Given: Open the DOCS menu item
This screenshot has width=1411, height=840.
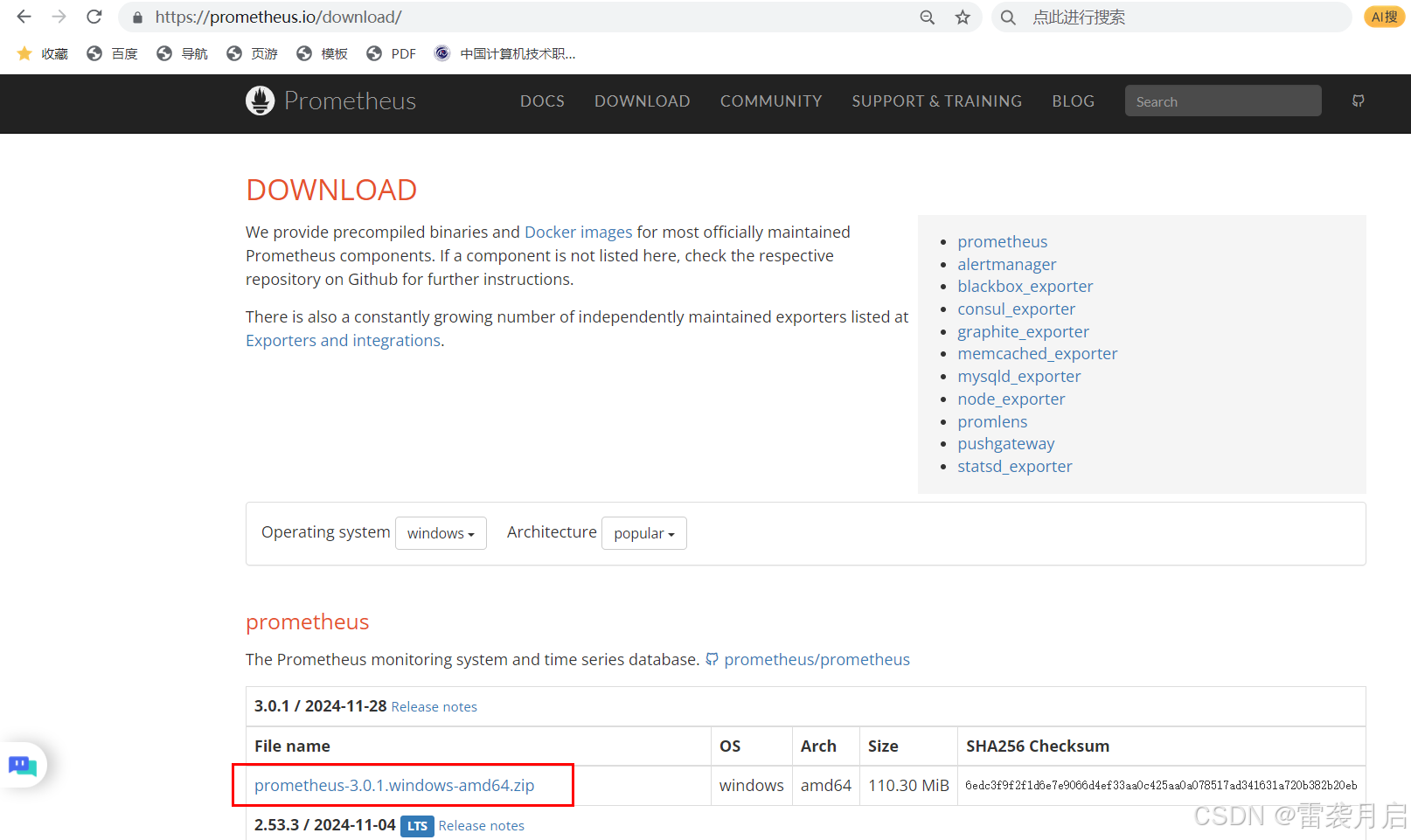Looking at the screenshot, I should [542, 101].
